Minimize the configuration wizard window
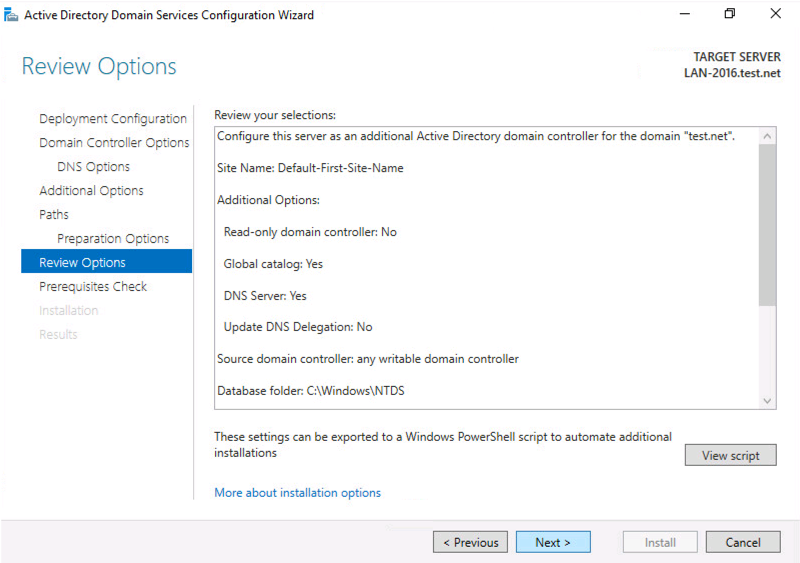The width and height of the screenshot is (800, 563). click(x=685, y=14)
